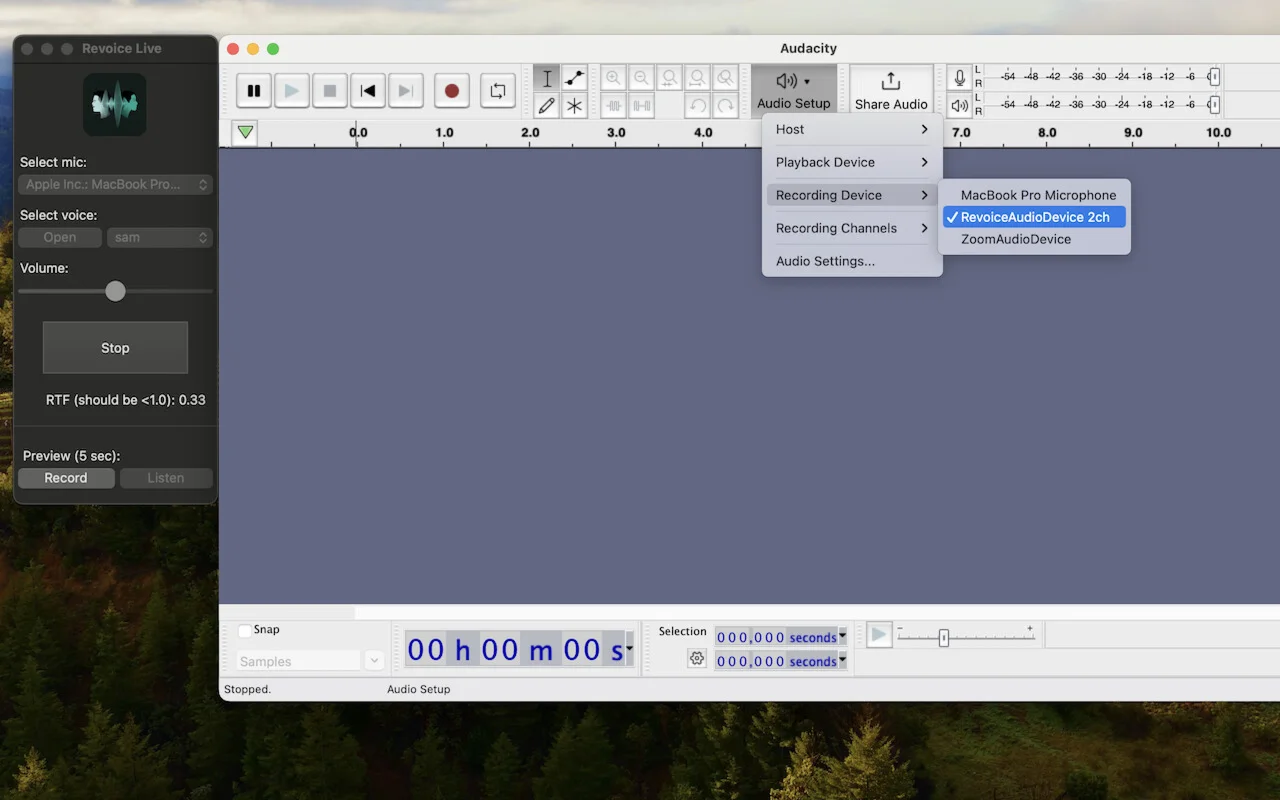Open Audio Settings... menu entry

(x=825, y=261)
